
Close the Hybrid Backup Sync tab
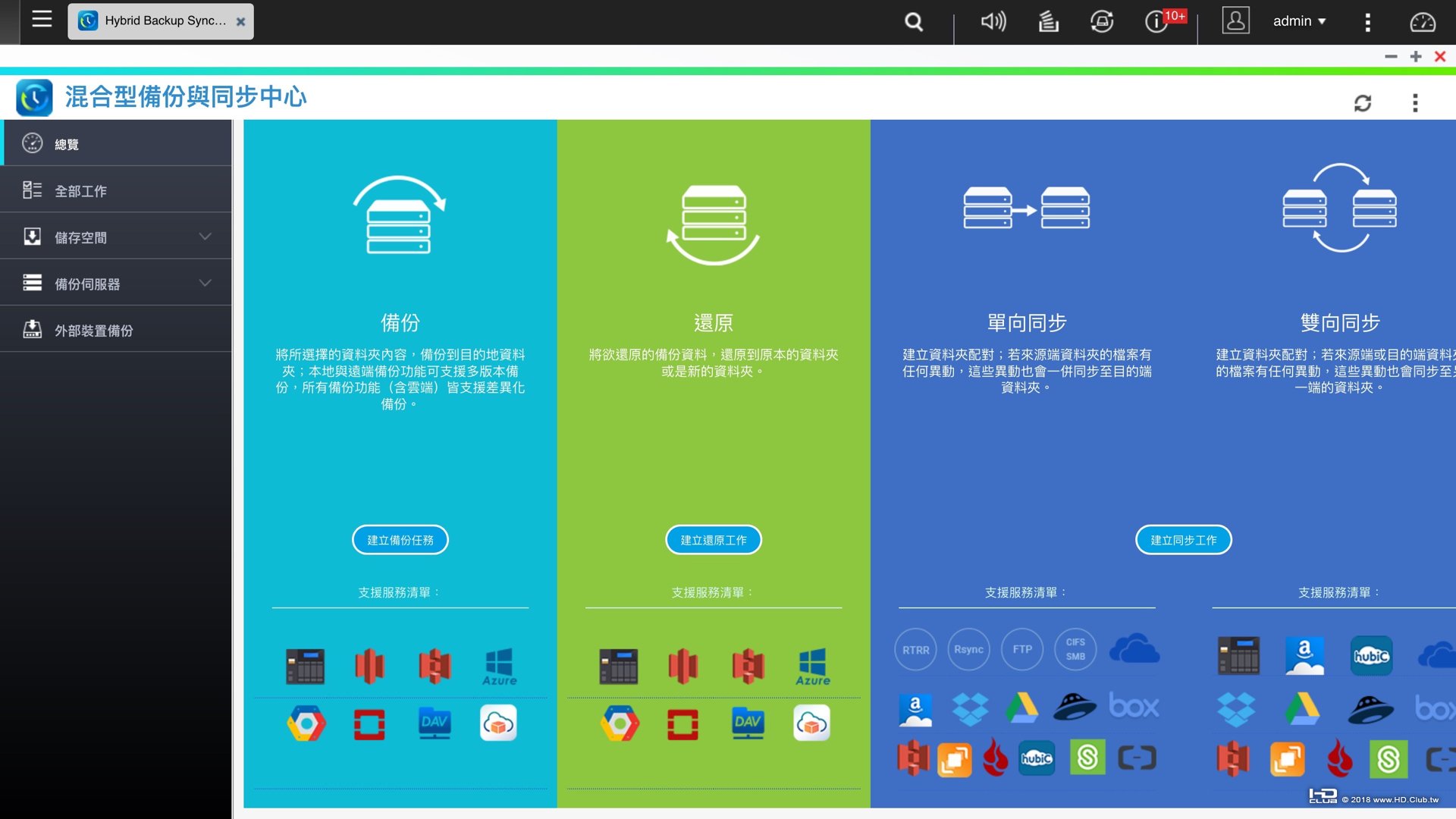[240, 22]
